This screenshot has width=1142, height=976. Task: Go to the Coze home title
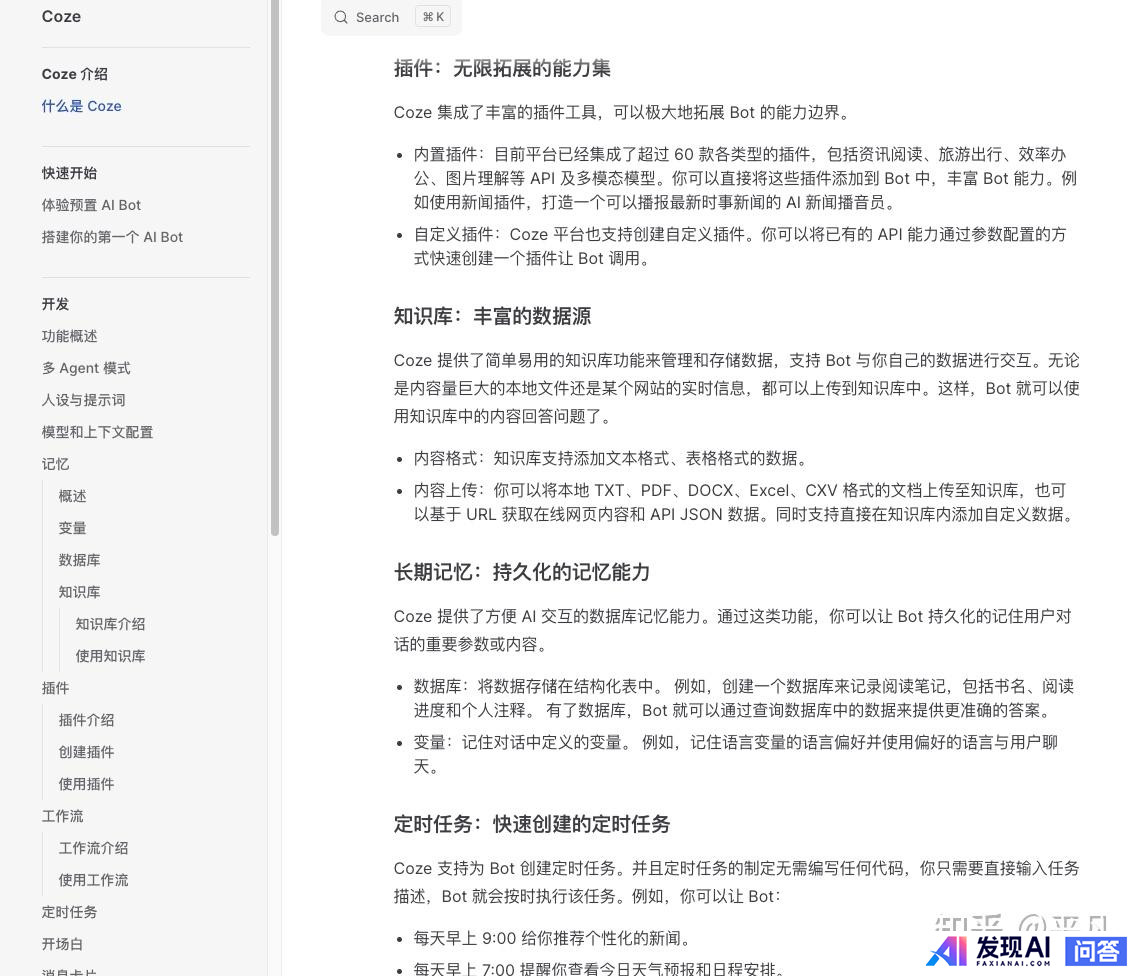62,17
